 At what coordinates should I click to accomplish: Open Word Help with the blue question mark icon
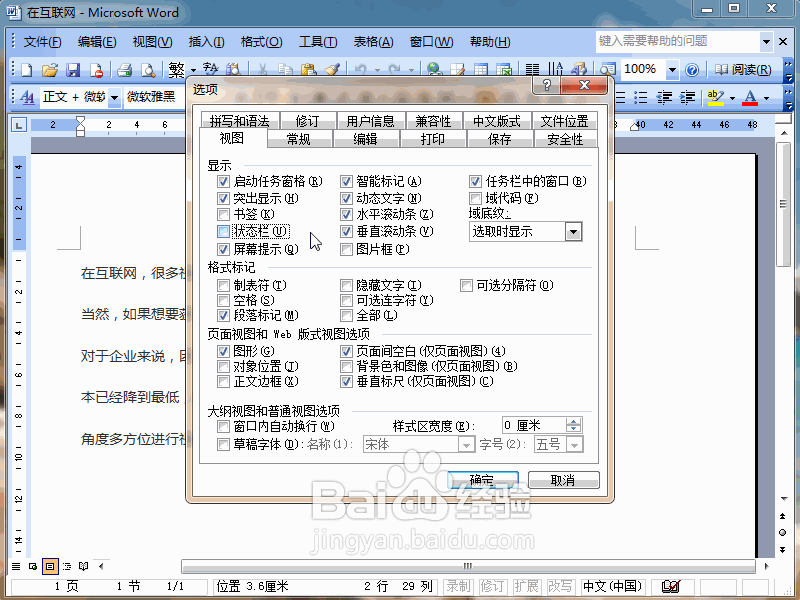coord(692,70)
